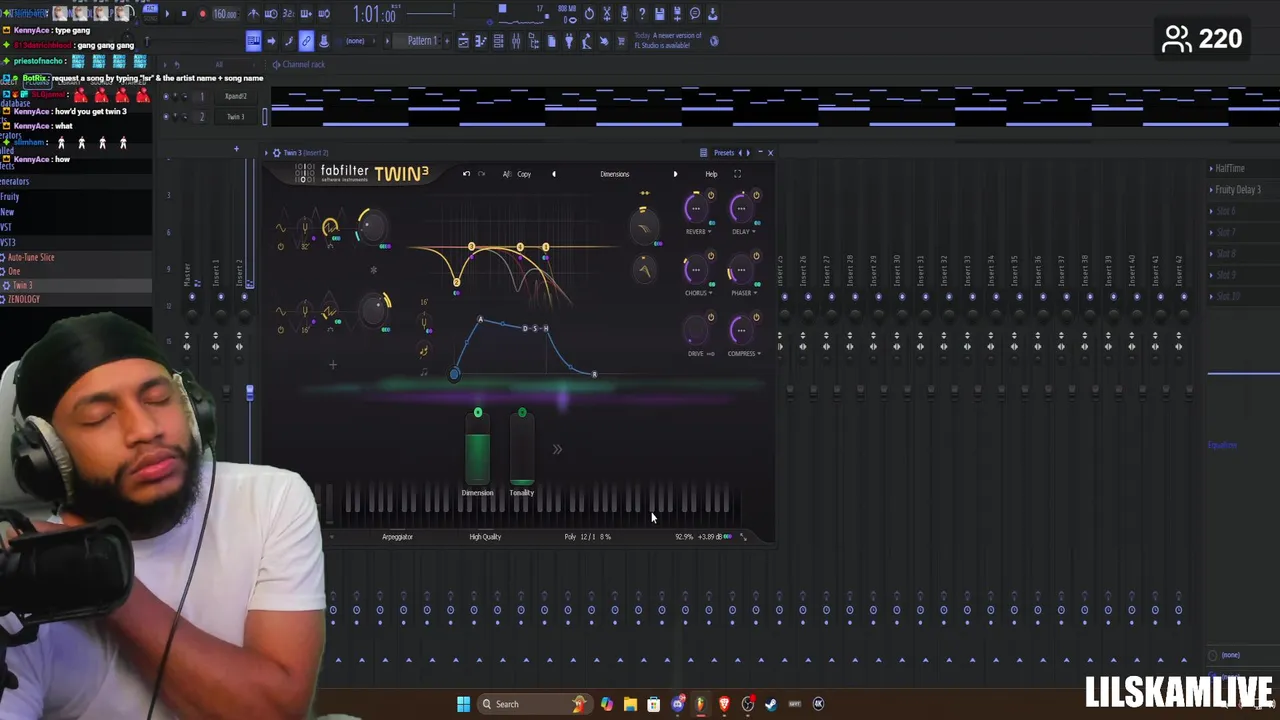Add oscillator with the plus icon

pos(333,365)
